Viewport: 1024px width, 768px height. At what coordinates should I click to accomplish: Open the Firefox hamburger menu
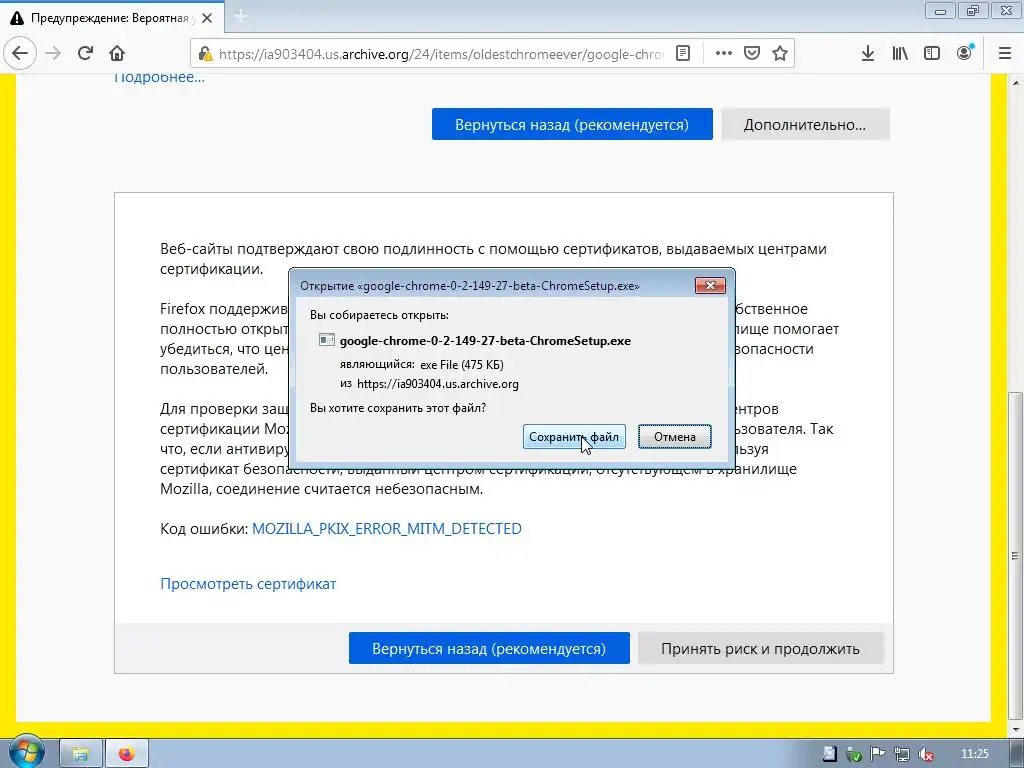(x=1005, y=54)
